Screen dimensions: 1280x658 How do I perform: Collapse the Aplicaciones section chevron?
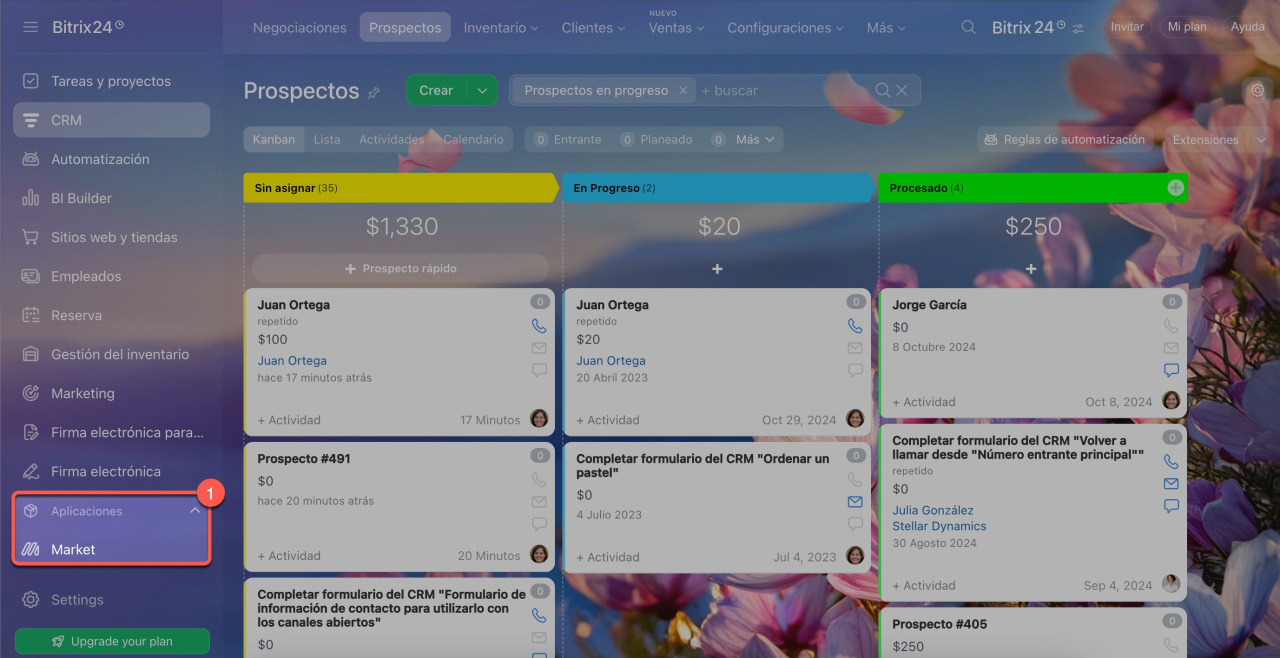[195, 511]
